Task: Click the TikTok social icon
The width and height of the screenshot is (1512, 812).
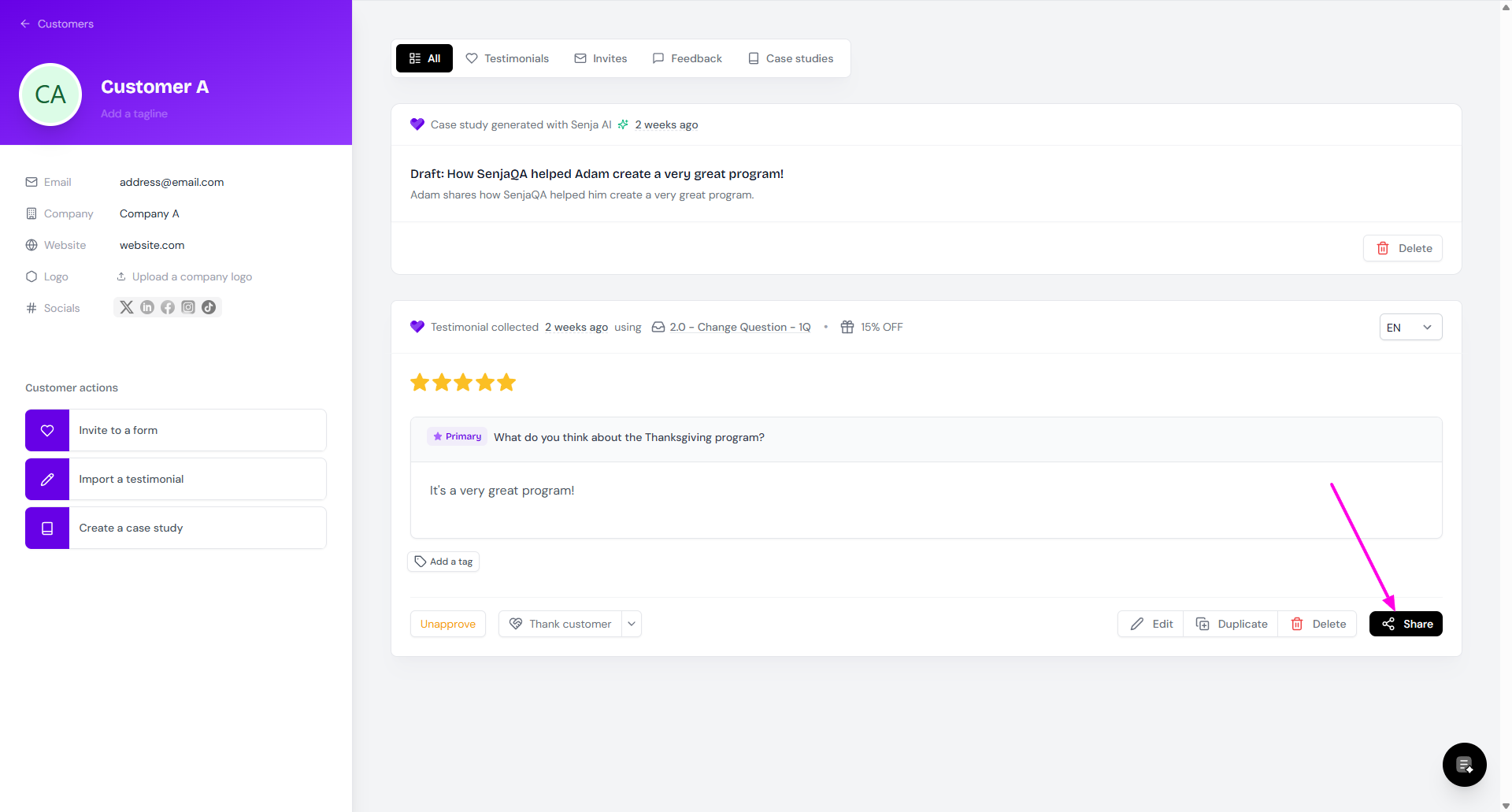Action: [x=209, y=307]
